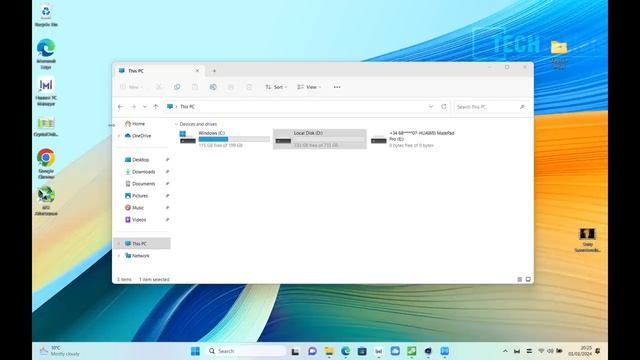Click the Wi-Fi icon in system tray
640x360 pixels.
point(541,351)
